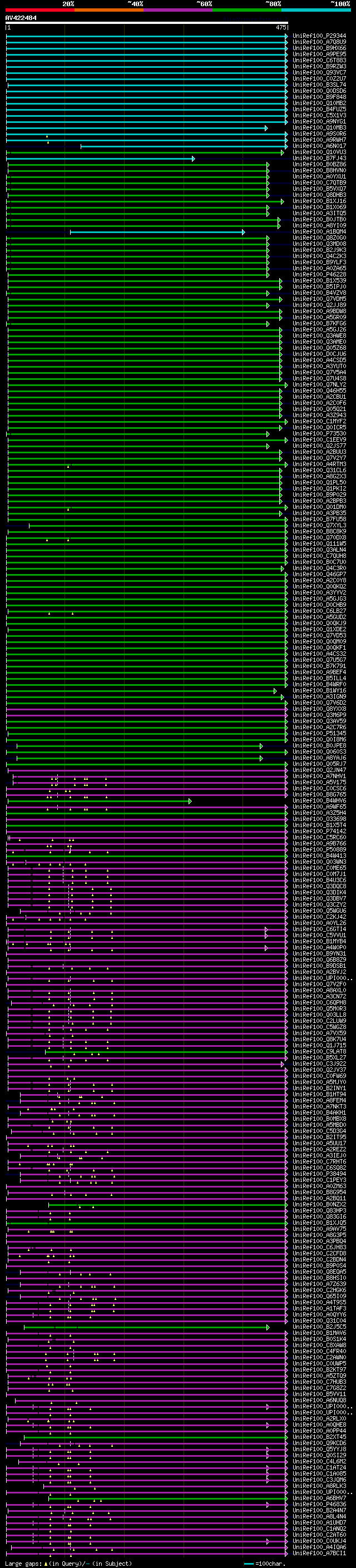Click the UniRef100_B9P029 entry
The width and height of the screenshot is (356, 1568).
point(319,495)
